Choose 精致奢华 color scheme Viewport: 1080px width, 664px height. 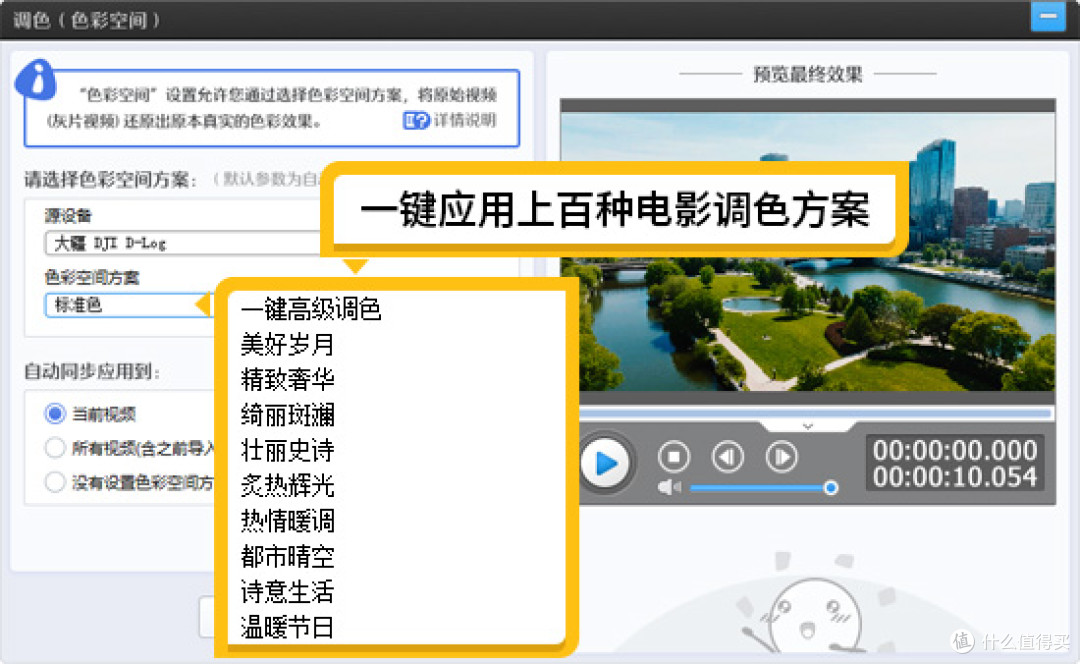(x=287, y=380)
